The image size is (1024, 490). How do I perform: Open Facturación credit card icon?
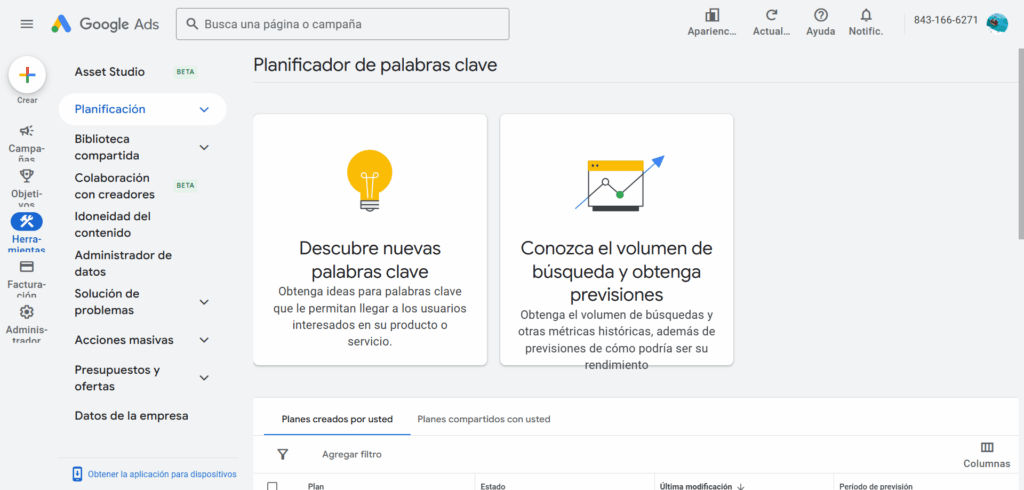point(27,267)
